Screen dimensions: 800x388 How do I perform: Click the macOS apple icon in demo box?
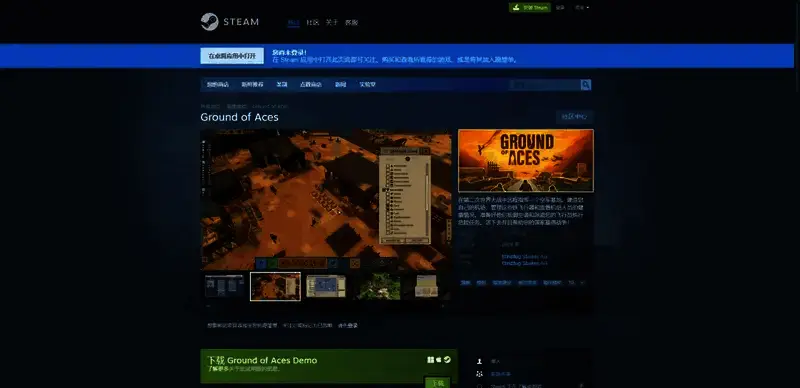click(438, 360)
